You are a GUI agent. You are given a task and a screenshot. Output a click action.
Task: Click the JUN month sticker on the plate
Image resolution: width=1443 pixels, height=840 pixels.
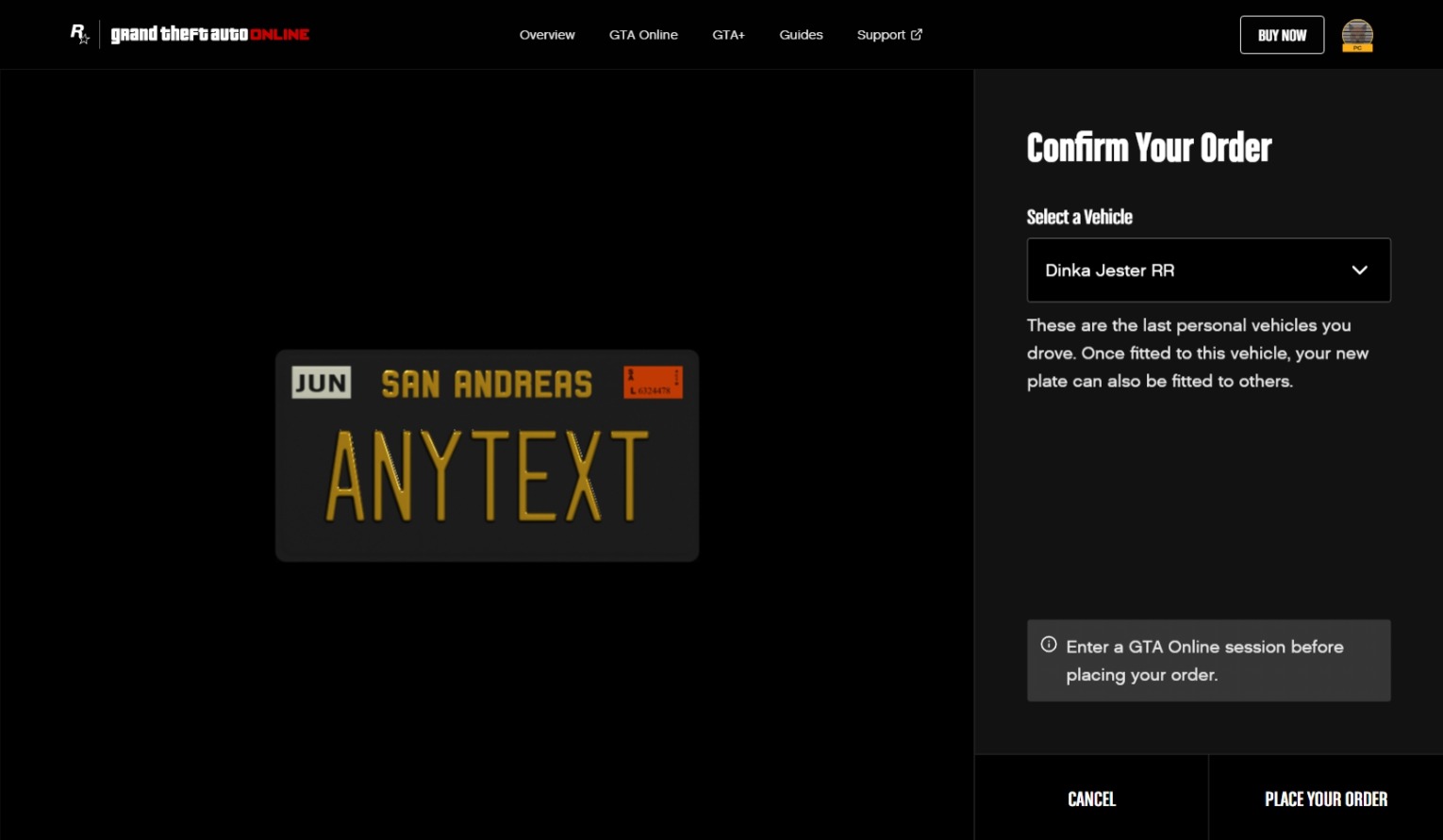[x=321, y=383]
